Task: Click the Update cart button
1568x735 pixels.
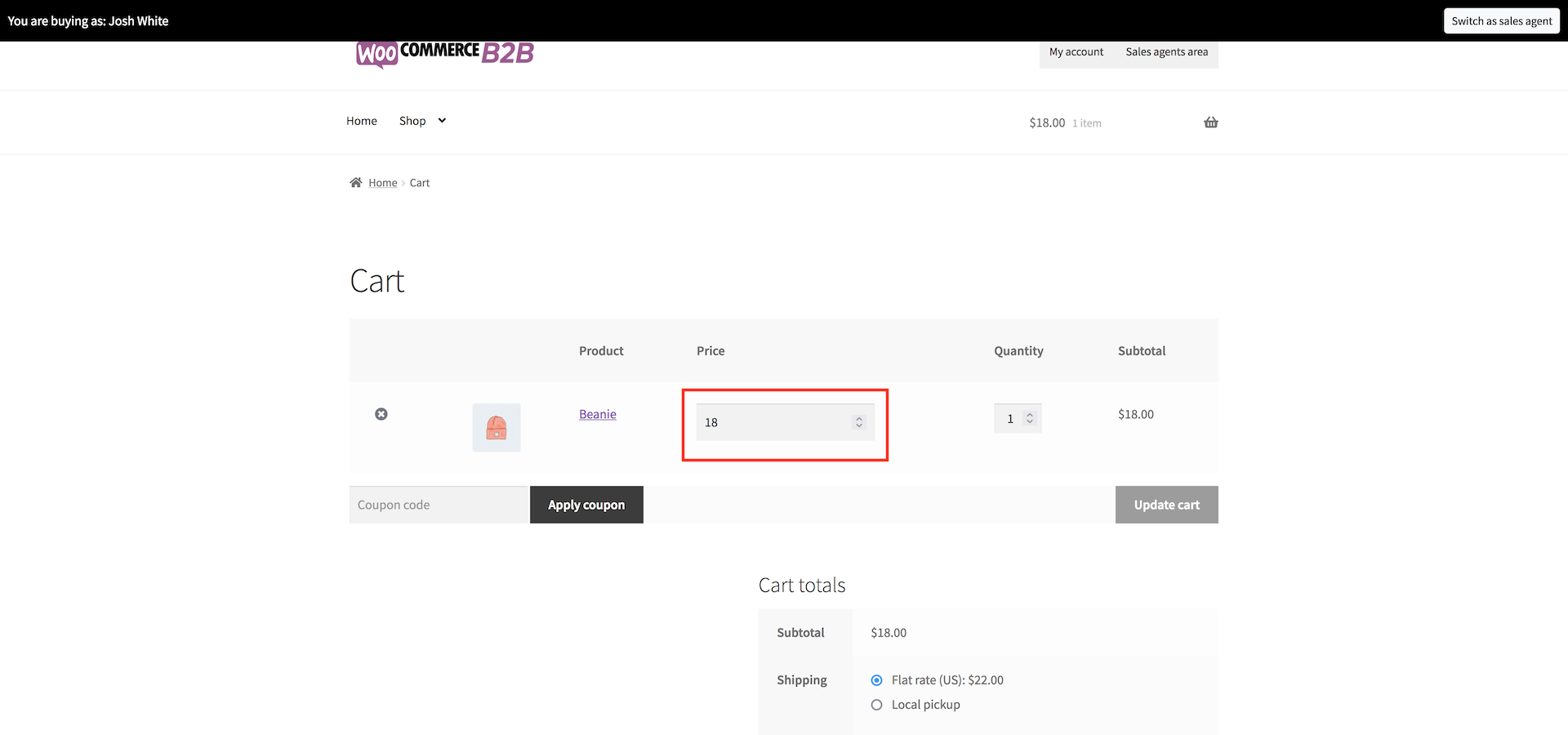Action: 1167,505
